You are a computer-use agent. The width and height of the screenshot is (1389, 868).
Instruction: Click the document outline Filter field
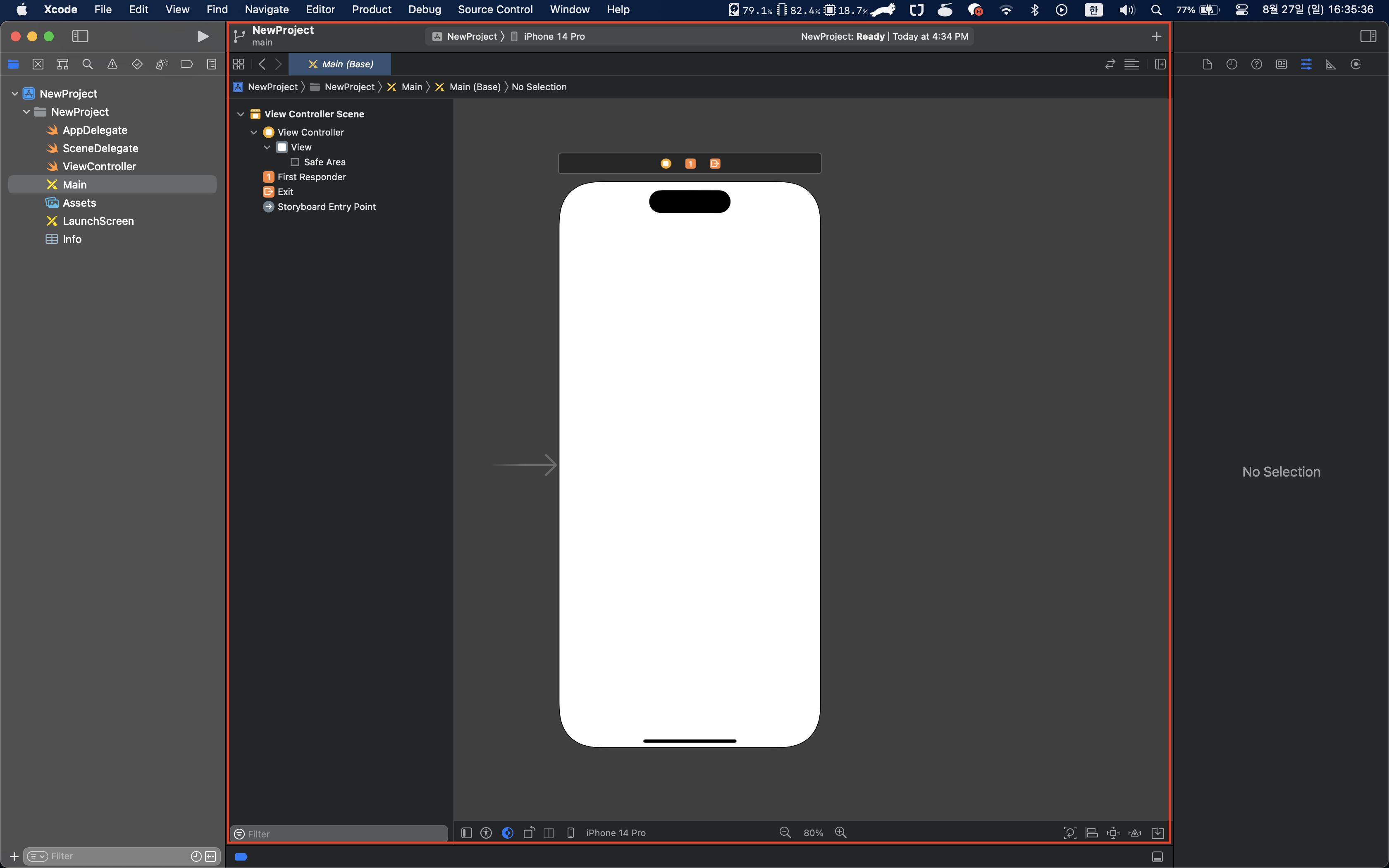tap(344, 834)
